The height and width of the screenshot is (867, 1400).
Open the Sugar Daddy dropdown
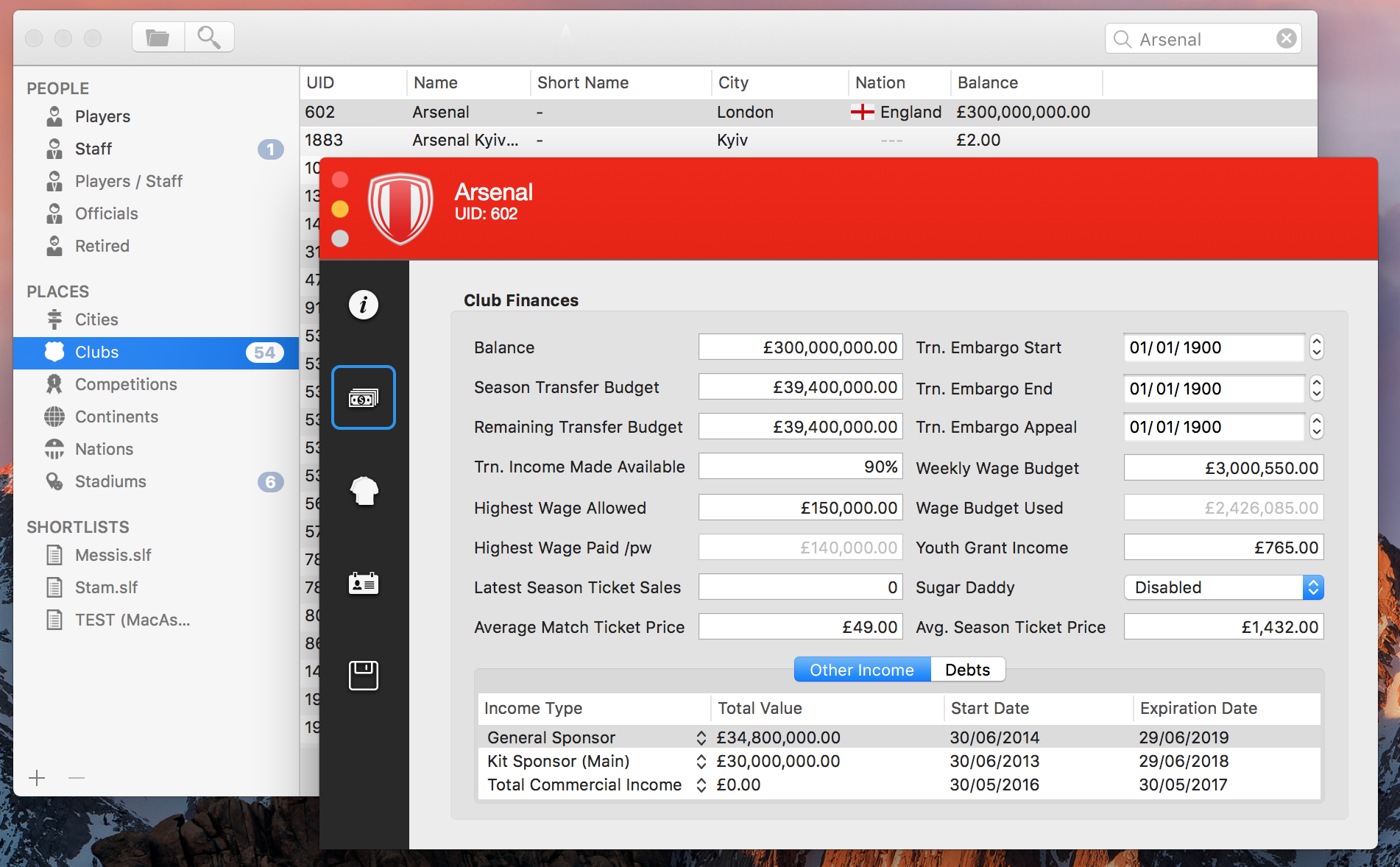coord(1223,587)
